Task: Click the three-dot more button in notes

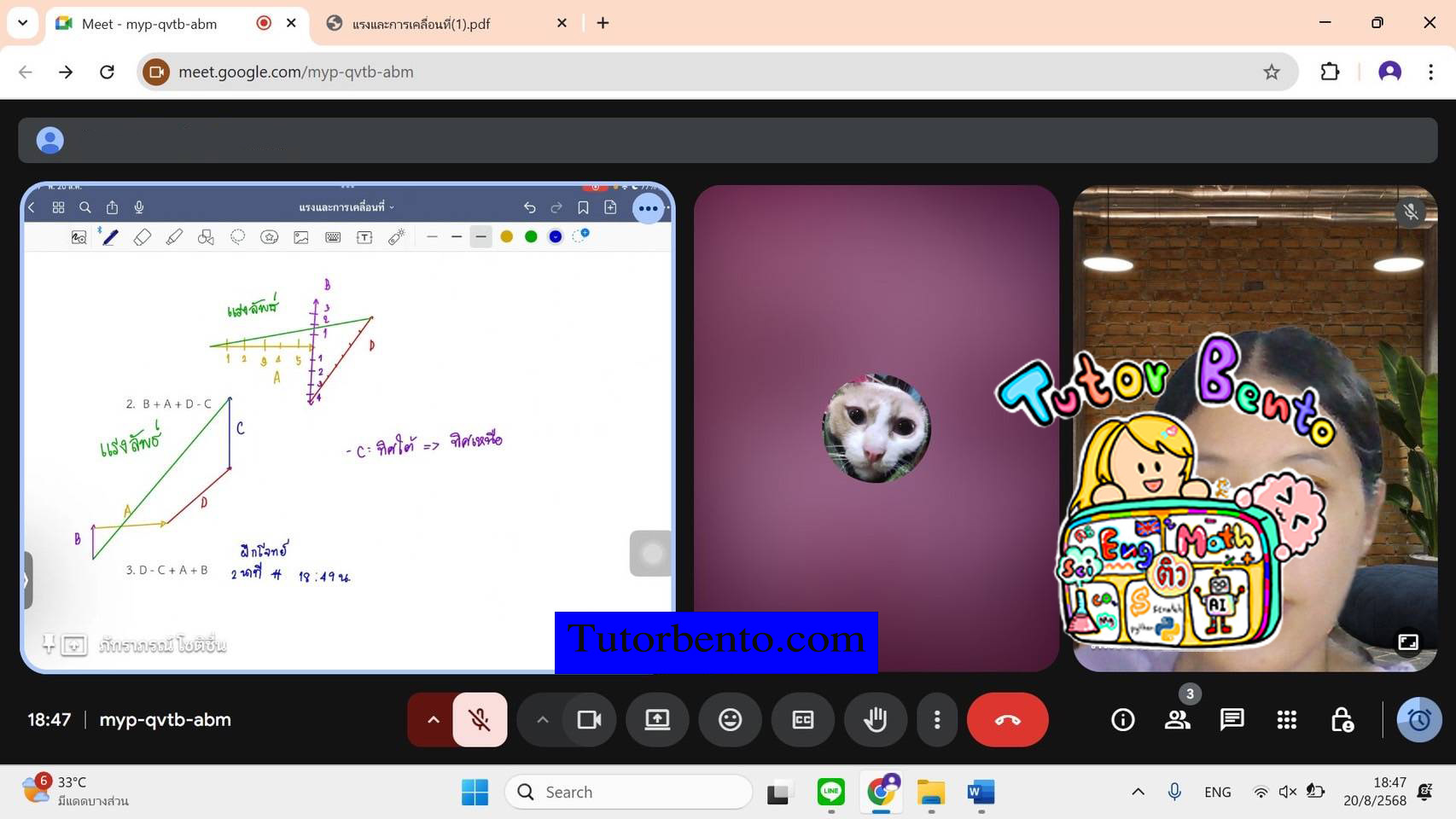Action: point(648,208)
